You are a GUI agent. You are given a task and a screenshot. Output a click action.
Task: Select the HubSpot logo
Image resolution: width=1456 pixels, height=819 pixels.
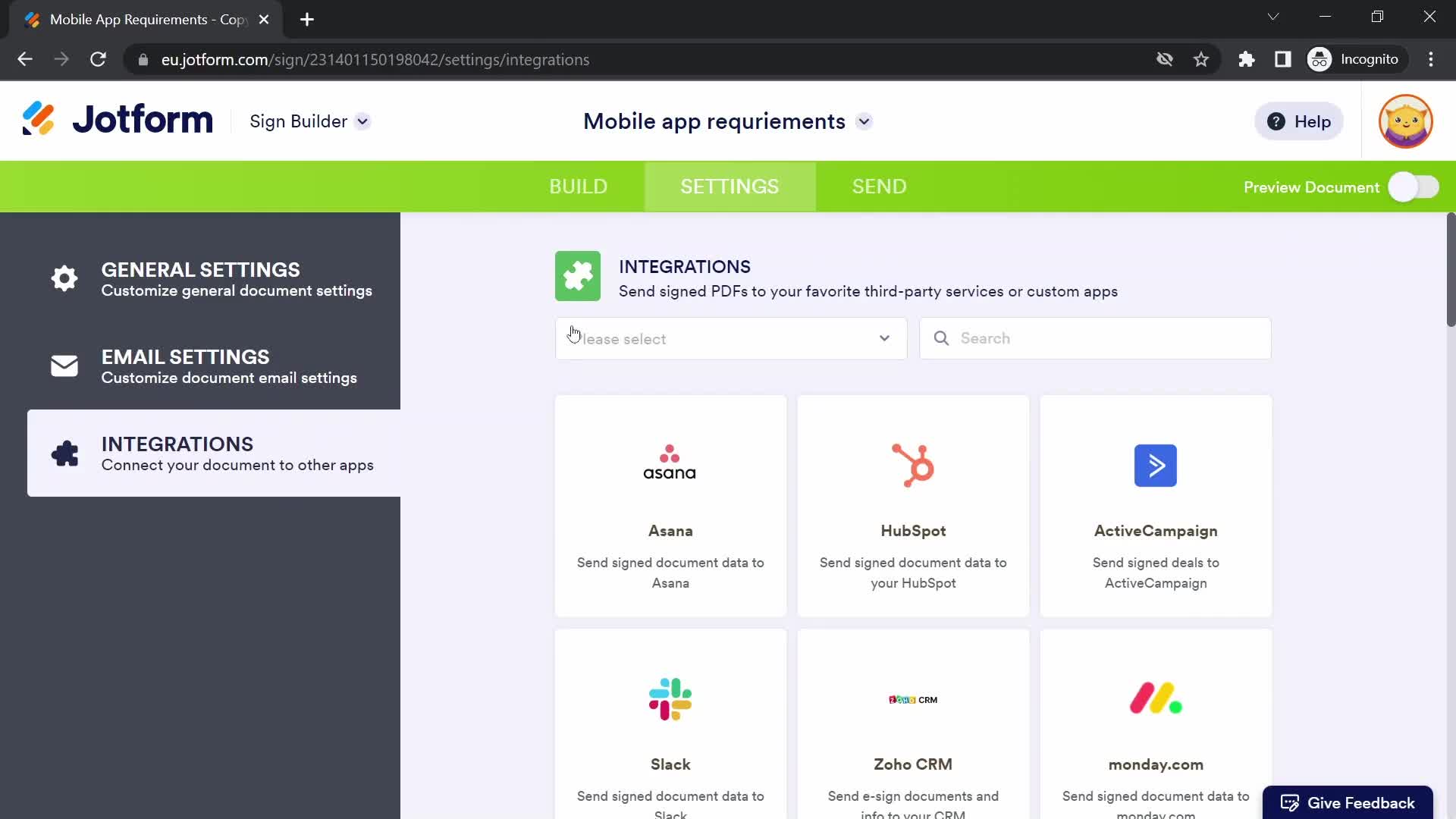click(x=913, y=465)
